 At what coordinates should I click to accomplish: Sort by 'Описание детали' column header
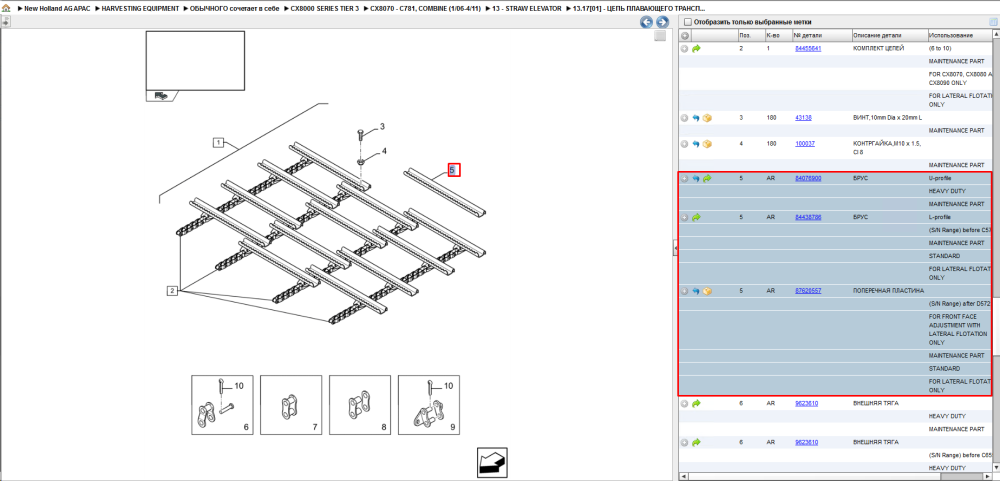coord(888,36)
